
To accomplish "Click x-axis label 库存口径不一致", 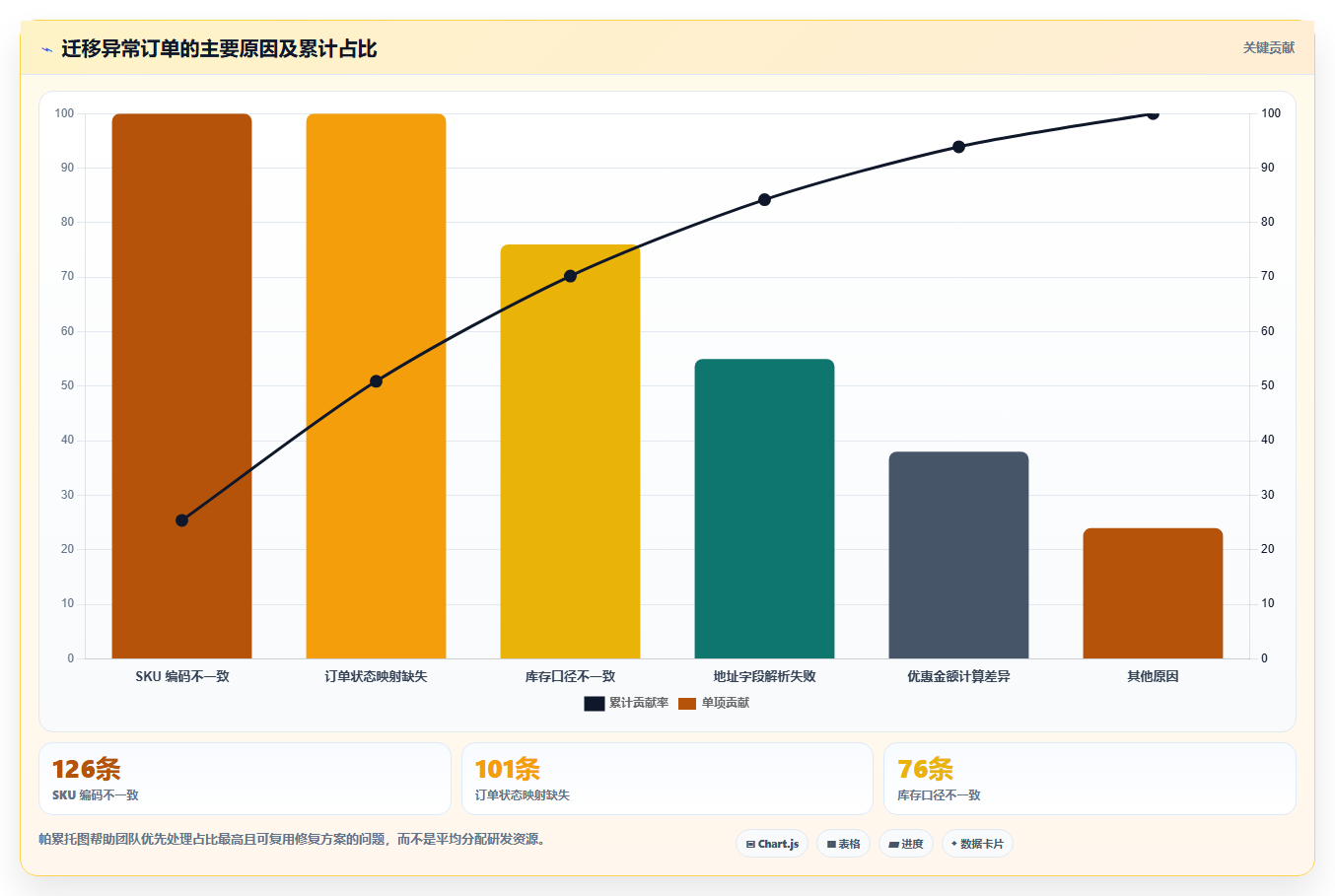I will pyautogui.click(x=570, y=676).
